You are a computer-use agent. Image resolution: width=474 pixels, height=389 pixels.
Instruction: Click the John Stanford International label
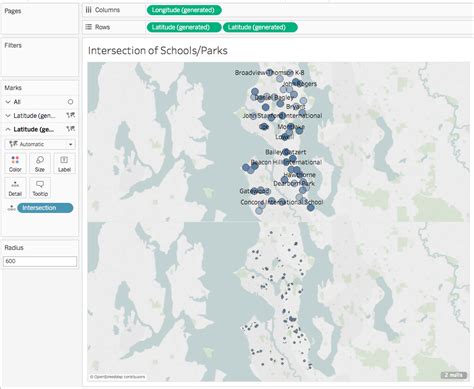pyautogui.click(x=282, y=116)
